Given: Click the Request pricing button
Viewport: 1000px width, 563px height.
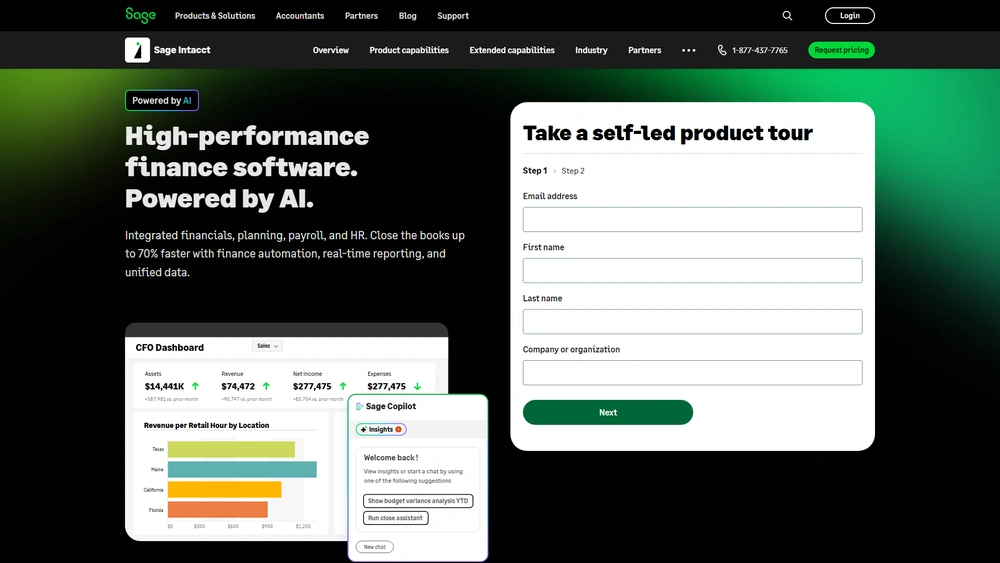Looking at the screenshot, I should (841, 50).
